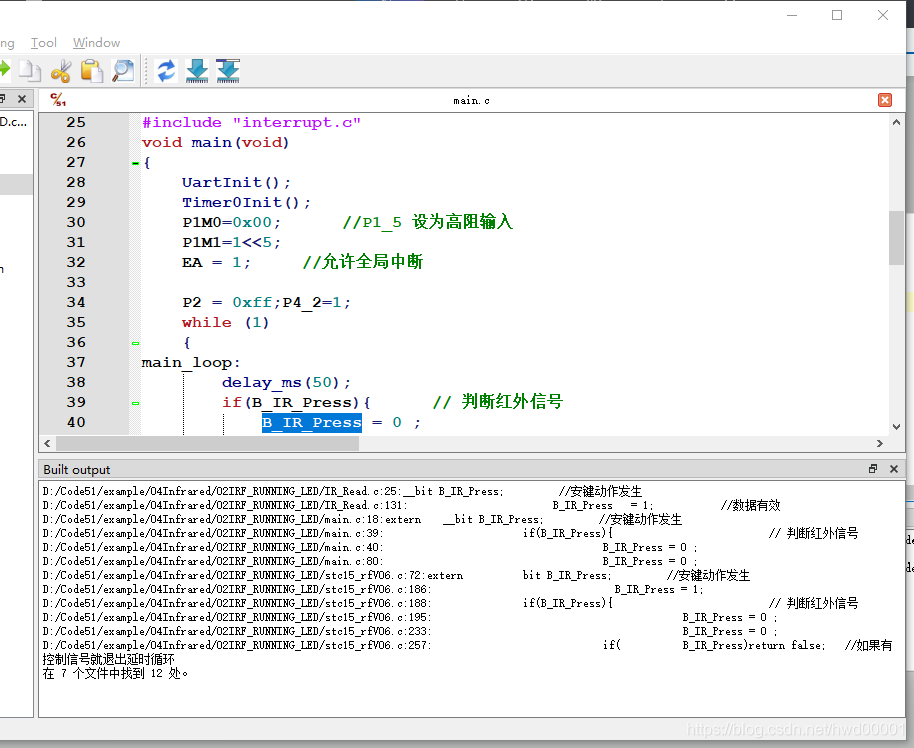Close the Built output panel
The image size is (914, 748).
click(894, 469)
